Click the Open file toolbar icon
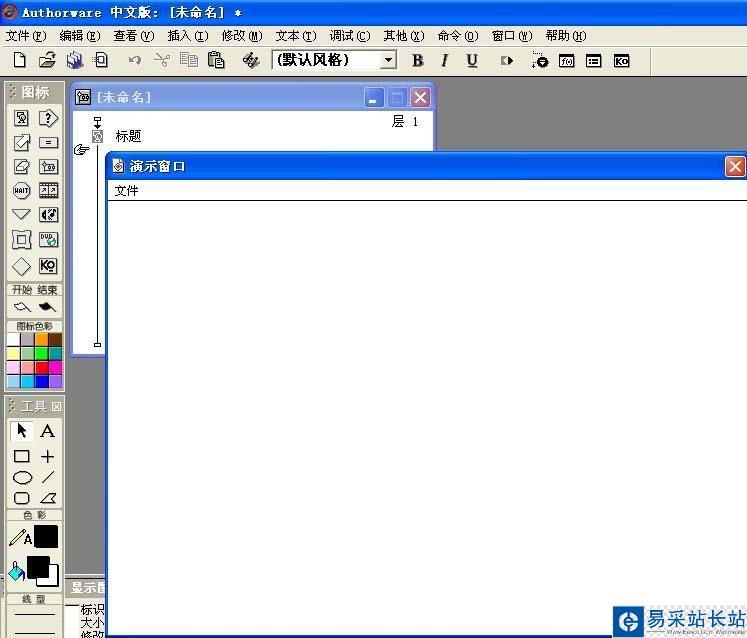 pos(47,61)
